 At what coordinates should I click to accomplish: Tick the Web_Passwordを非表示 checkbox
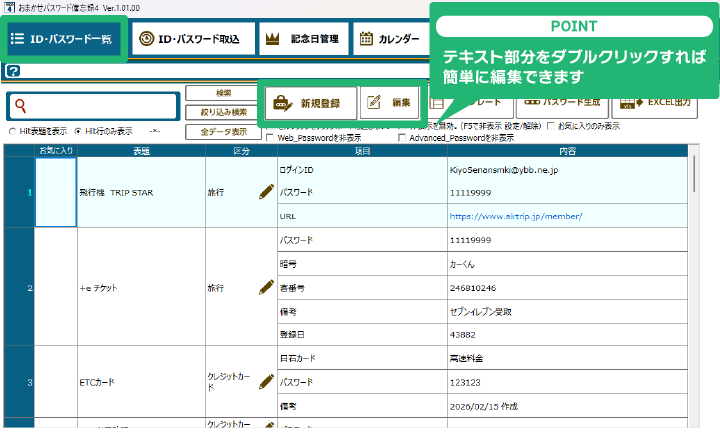tap(270, 138)
